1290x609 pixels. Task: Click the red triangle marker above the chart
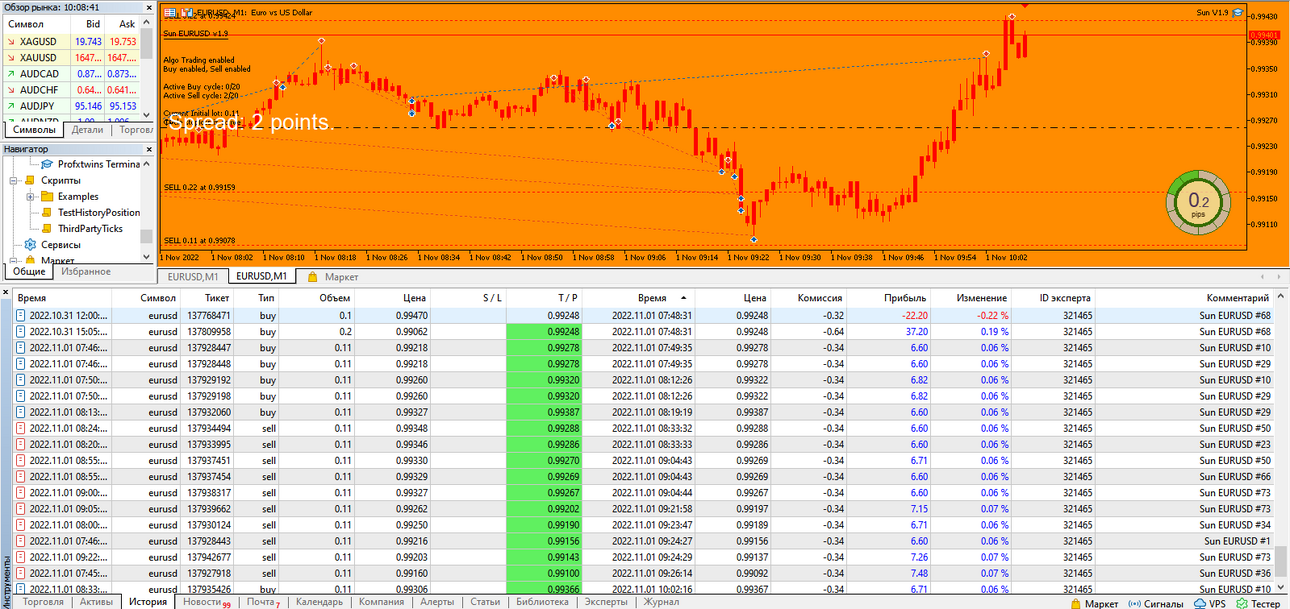(x=1025, y=6)
